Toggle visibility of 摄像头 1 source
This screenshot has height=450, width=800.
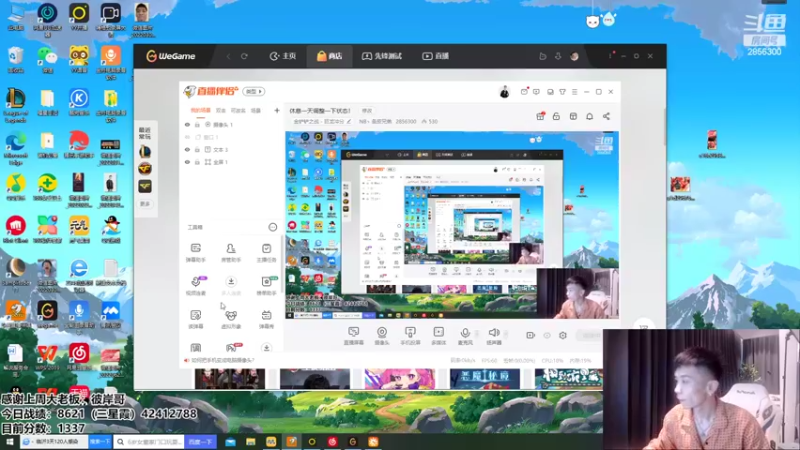click(x=187, y=124)
